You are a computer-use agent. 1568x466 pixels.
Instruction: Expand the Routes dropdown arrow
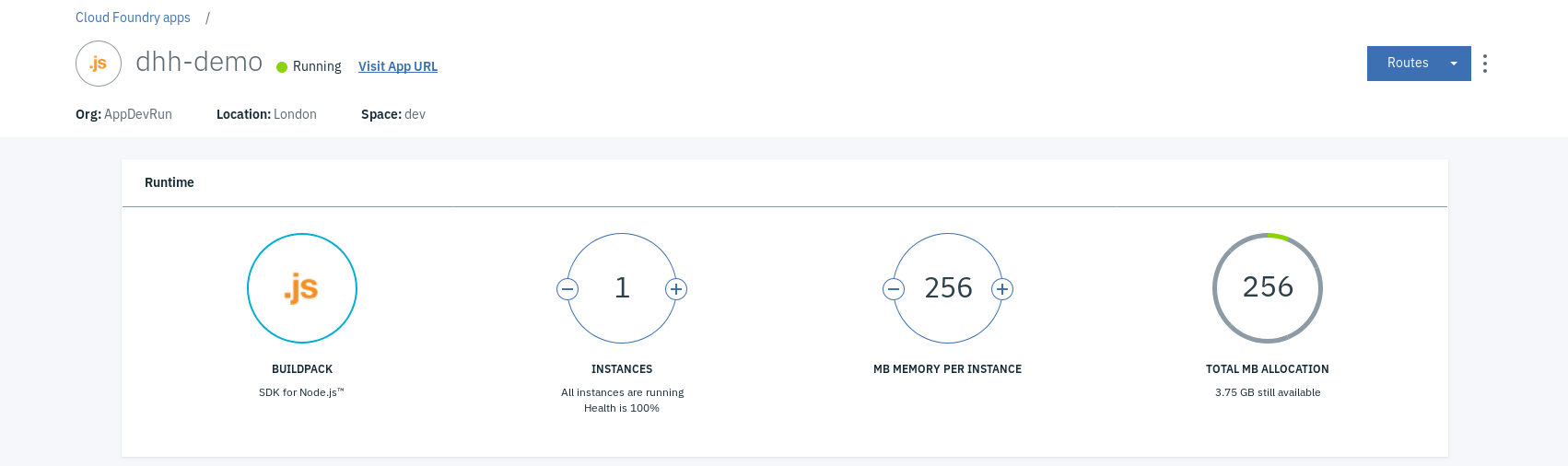pos(1454,64)
